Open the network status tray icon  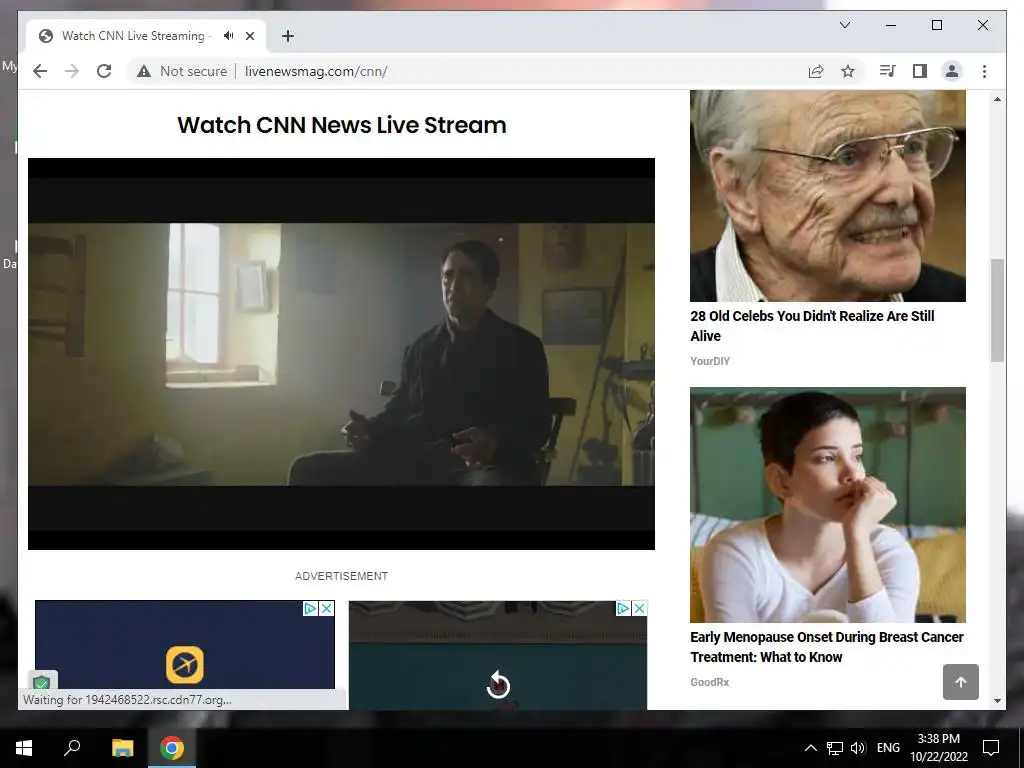click(x=835, y=748)
